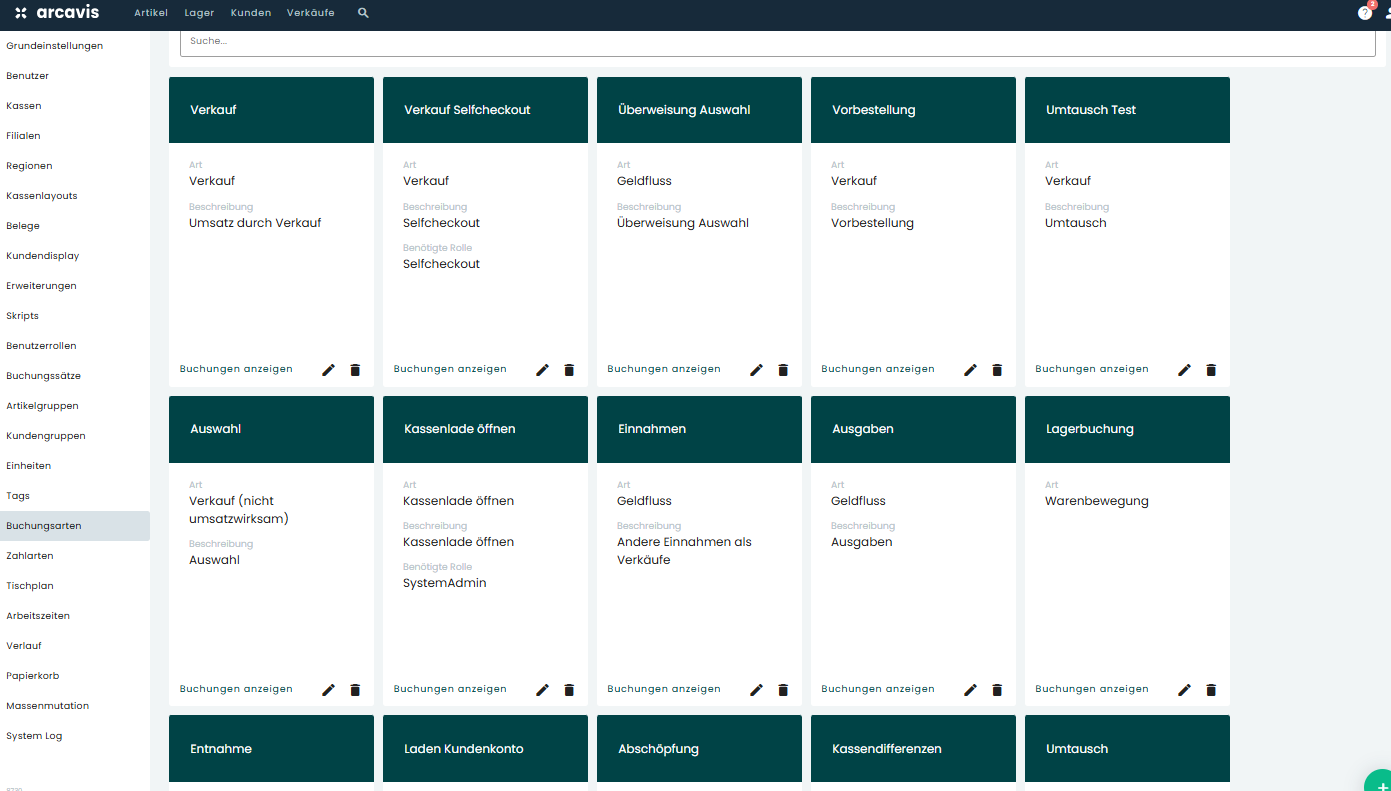Screen dimensions: 1391x791
Task: Show Buchungen anzeigen for Umtausch Test
Action: [x=1091, y=369]
